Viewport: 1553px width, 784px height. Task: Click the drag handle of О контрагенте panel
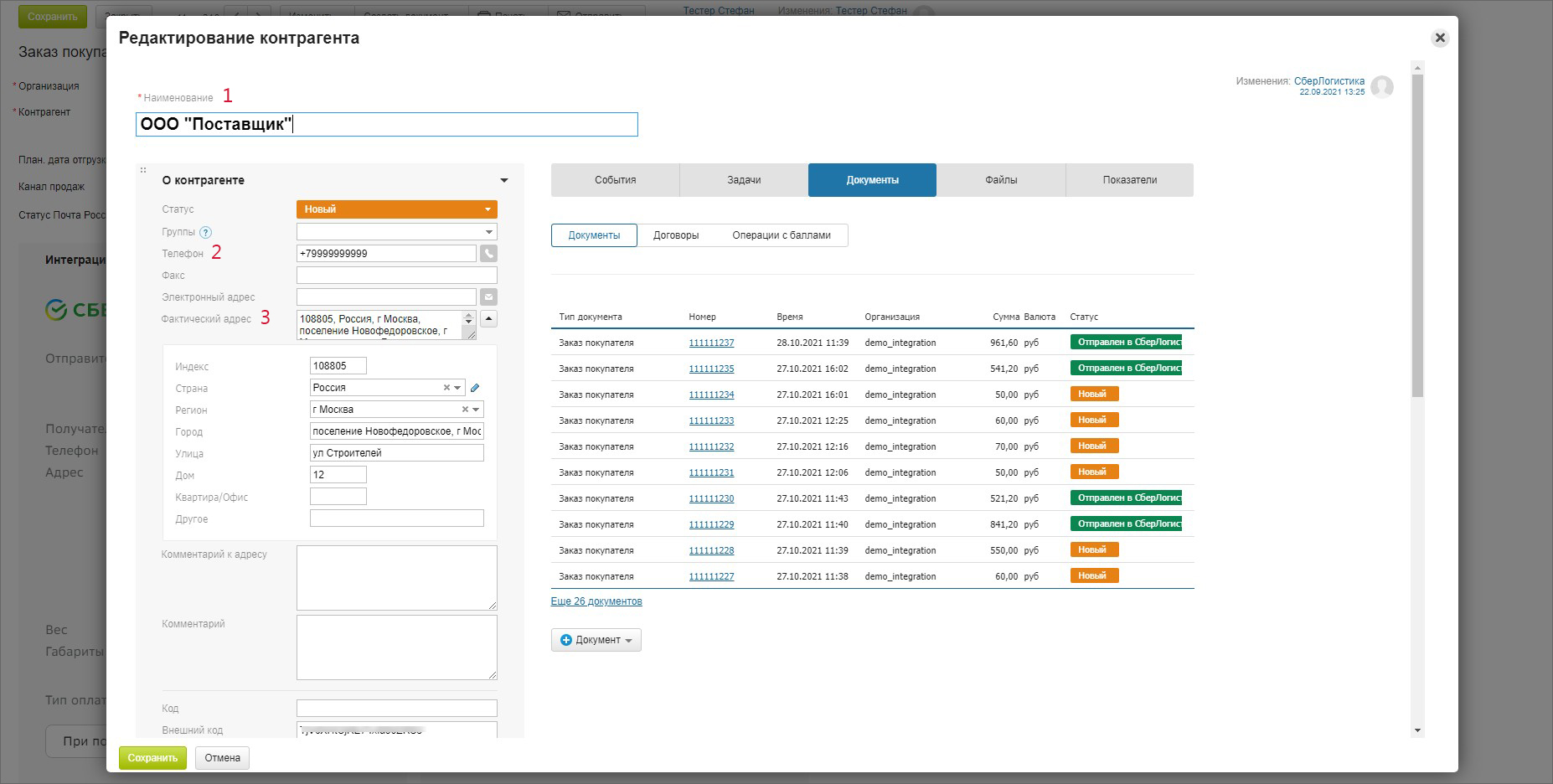tap(143, 170)
